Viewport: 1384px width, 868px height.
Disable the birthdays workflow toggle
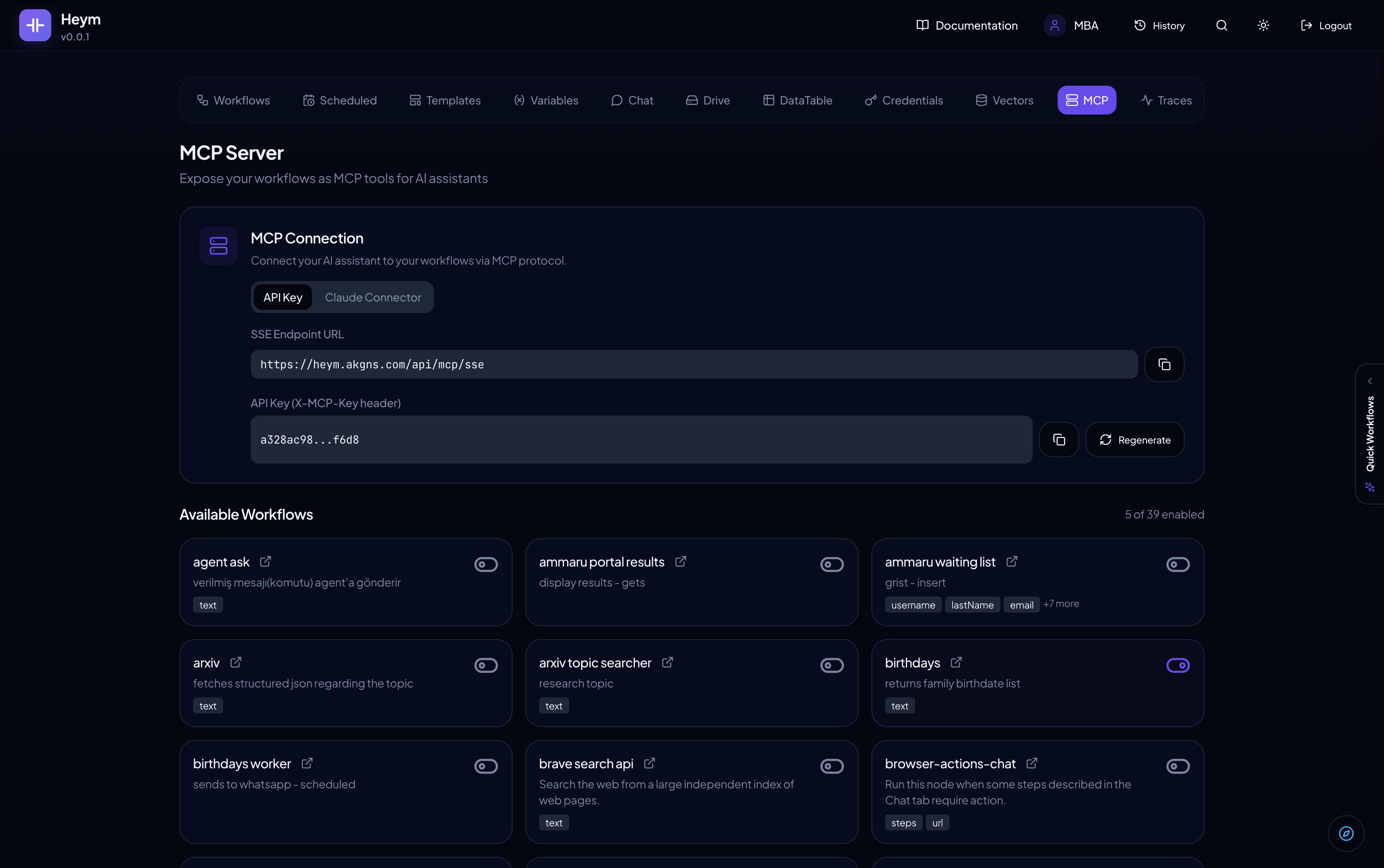[1177, 665]
